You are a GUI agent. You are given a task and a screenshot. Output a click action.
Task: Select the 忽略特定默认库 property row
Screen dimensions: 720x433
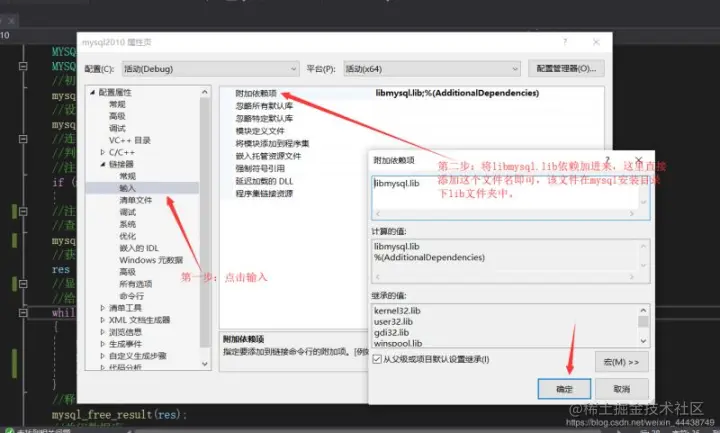264,118
